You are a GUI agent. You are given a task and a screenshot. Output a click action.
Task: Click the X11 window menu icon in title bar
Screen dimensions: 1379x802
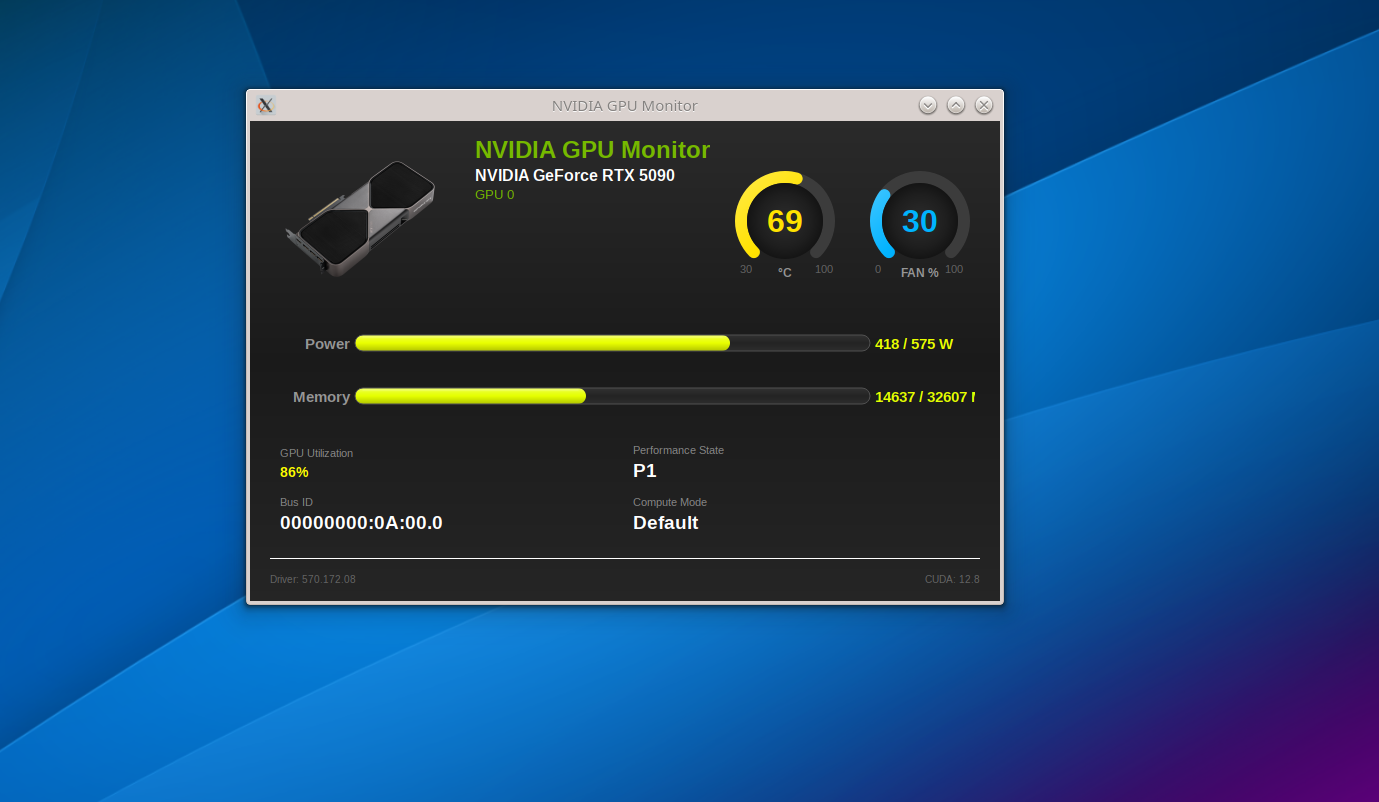(x=265, y=105)
